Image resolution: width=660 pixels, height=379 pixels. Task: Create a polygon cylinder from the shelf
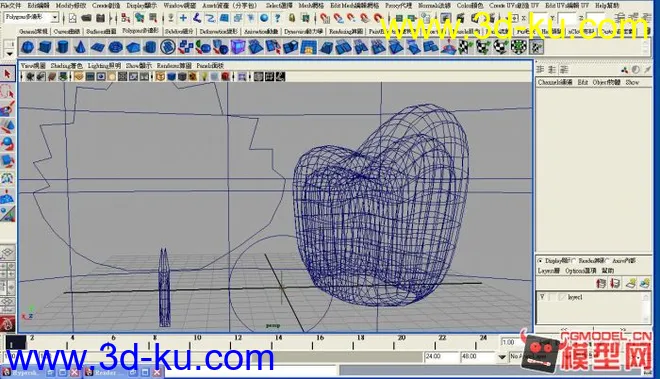coord(62,47)
